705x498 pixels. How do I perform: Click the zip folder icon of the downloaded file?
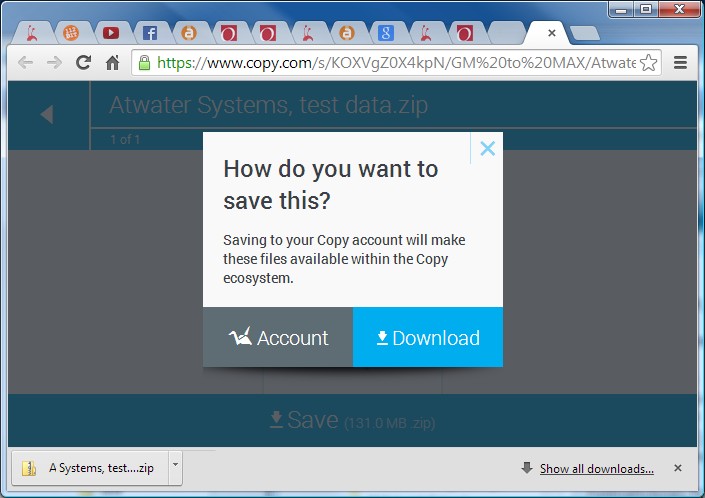click(x=29, y=468)
